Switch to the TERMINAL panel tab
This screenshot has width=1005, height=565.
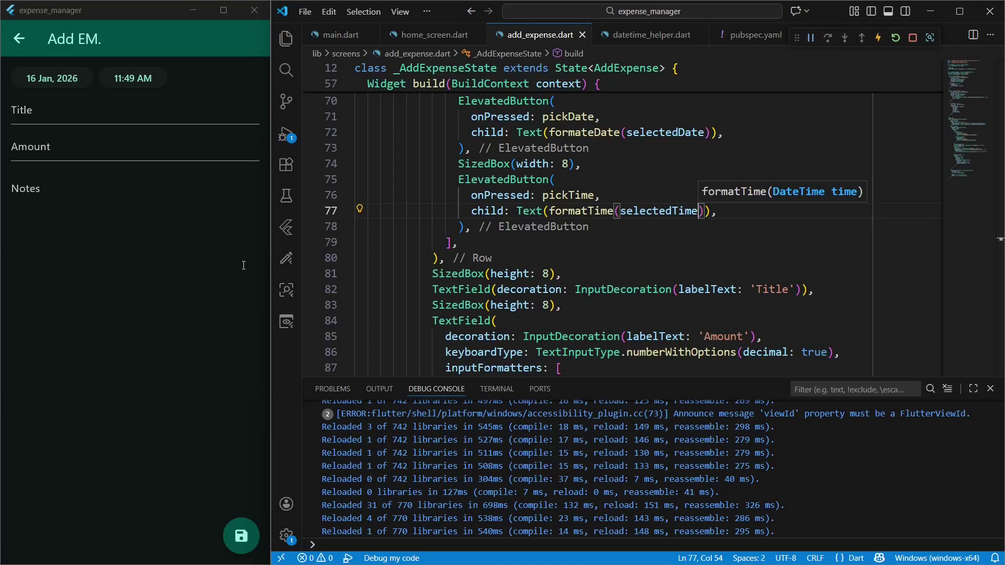point(497,389)
